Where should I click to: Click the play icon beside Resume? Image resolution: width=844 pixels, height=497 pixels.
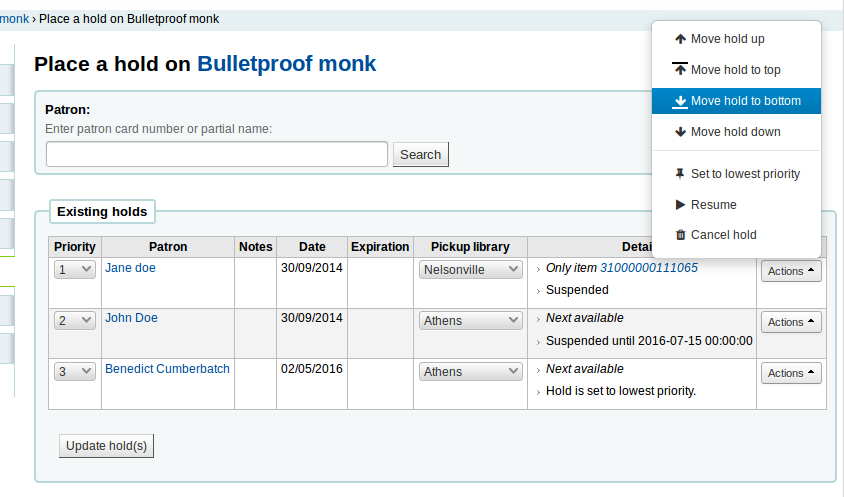tap(680, 205)
